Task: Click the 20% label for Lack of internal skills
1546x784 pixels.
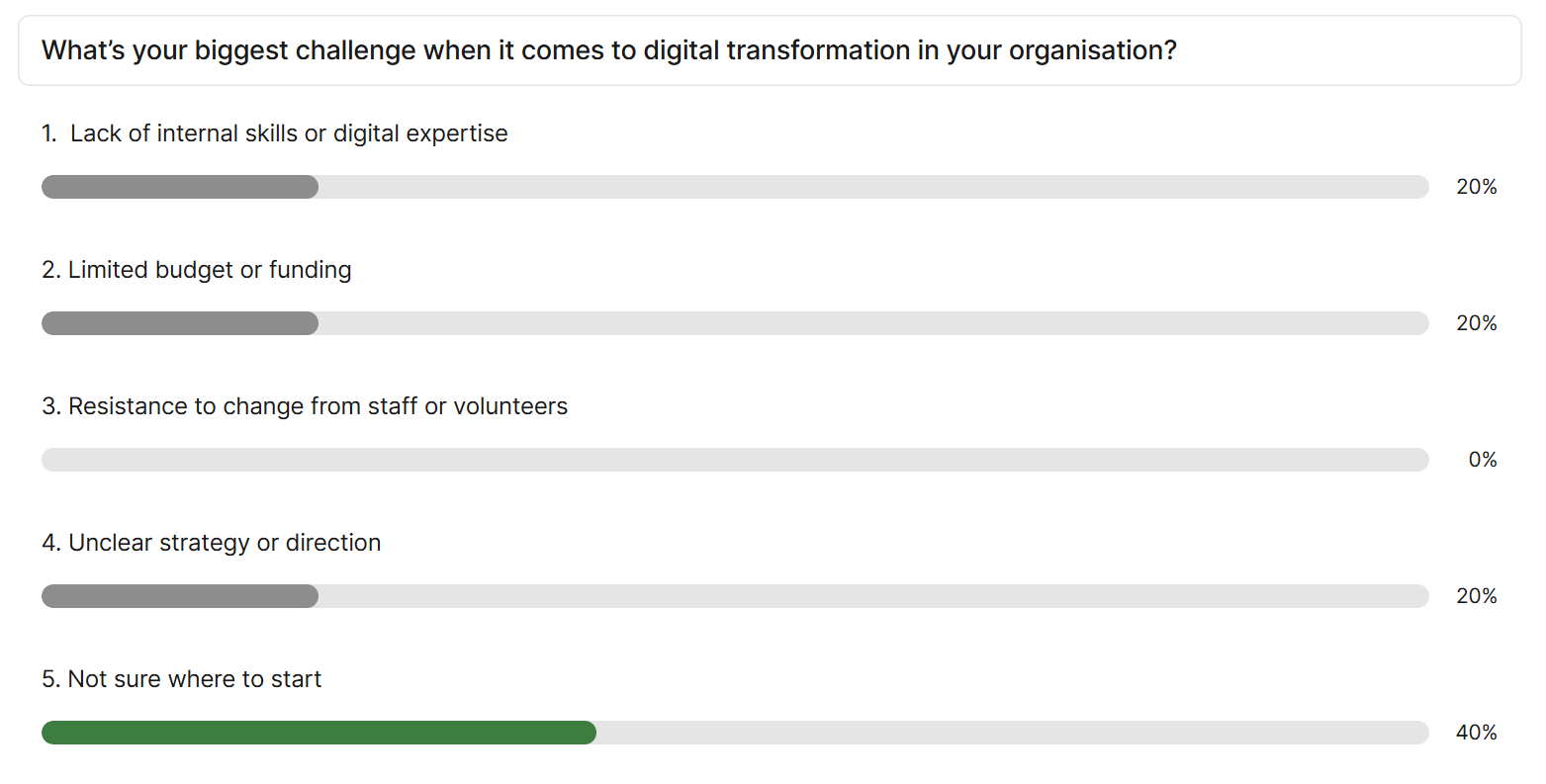Action: coord(1477,187)
